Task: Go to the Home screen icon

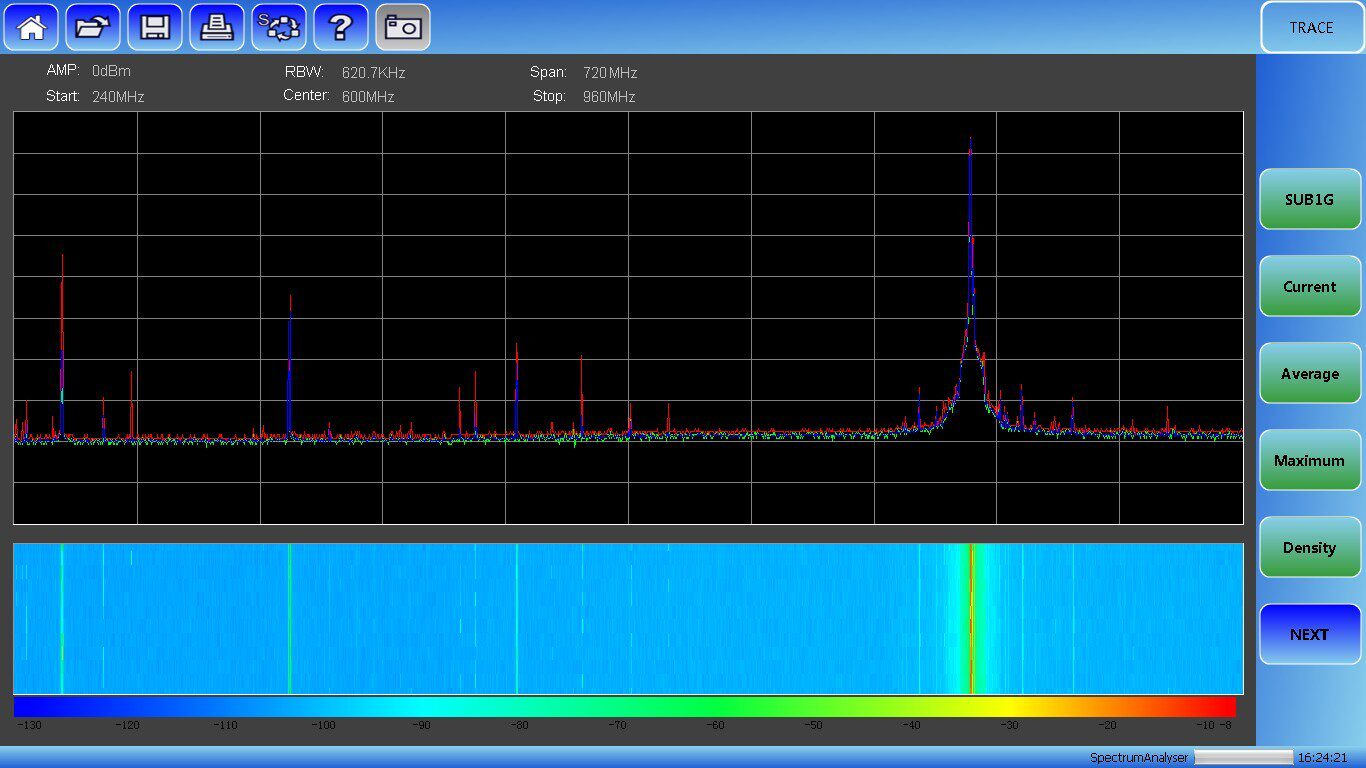Action: pos(31,27)
